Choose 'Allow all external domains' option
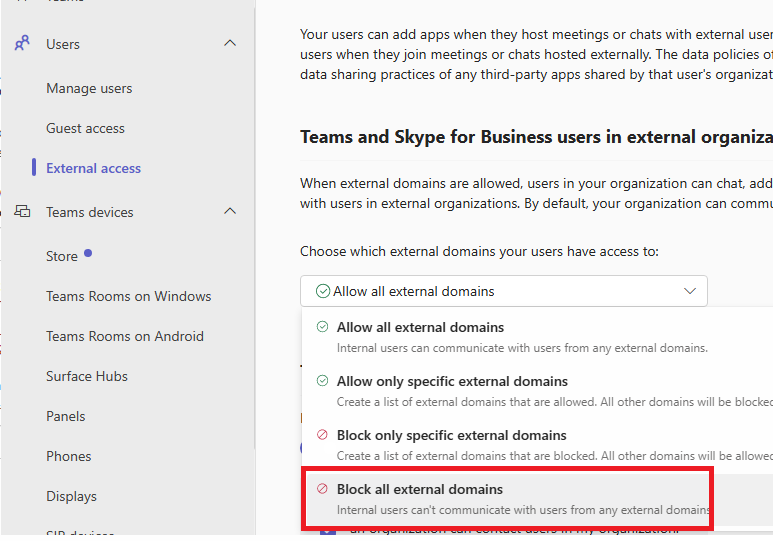This screenshot has width=773, height=541. click(x=537, y=337)
